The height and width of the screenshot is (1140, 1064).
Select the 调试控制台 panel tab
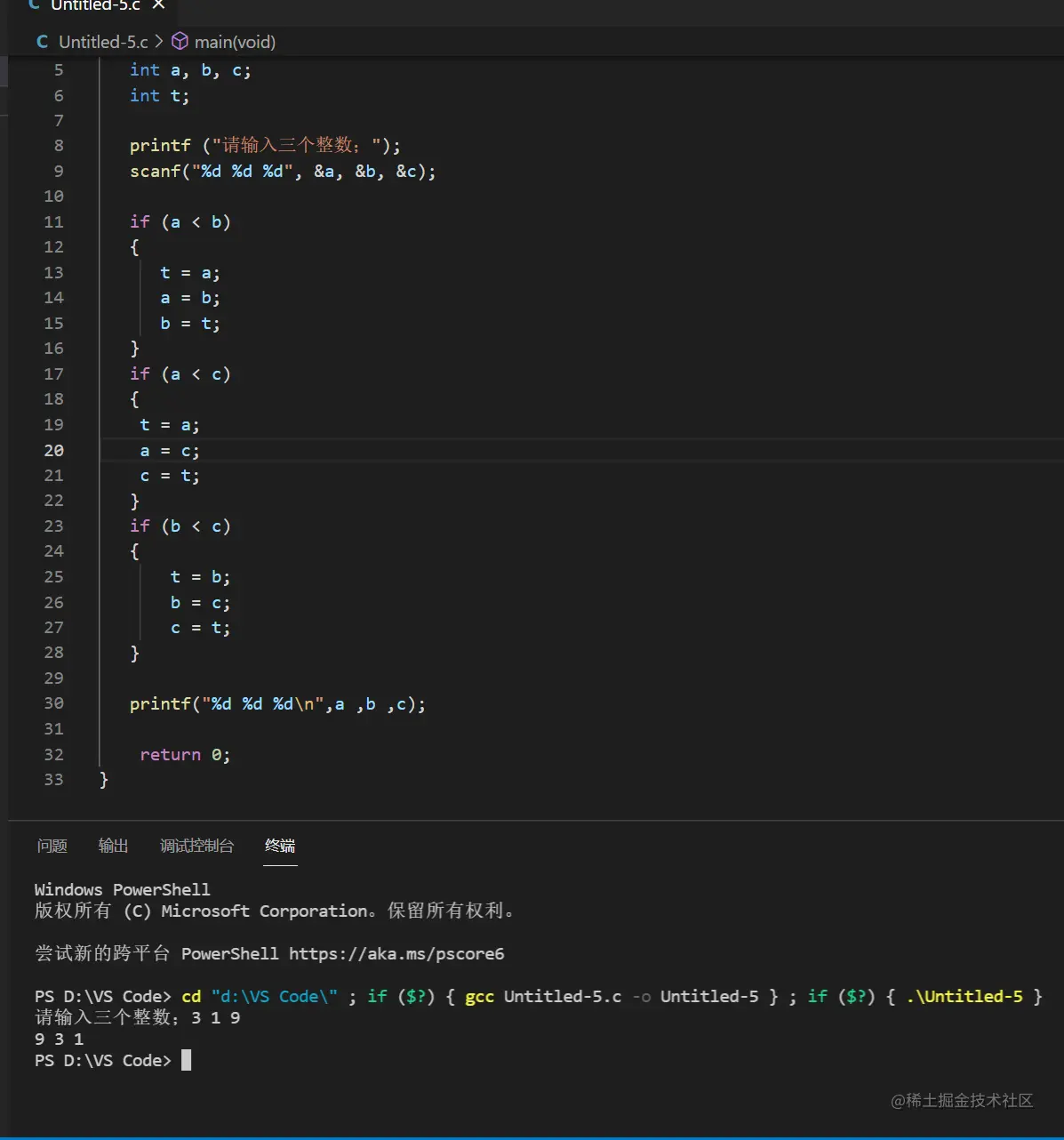tap(196, 846)
